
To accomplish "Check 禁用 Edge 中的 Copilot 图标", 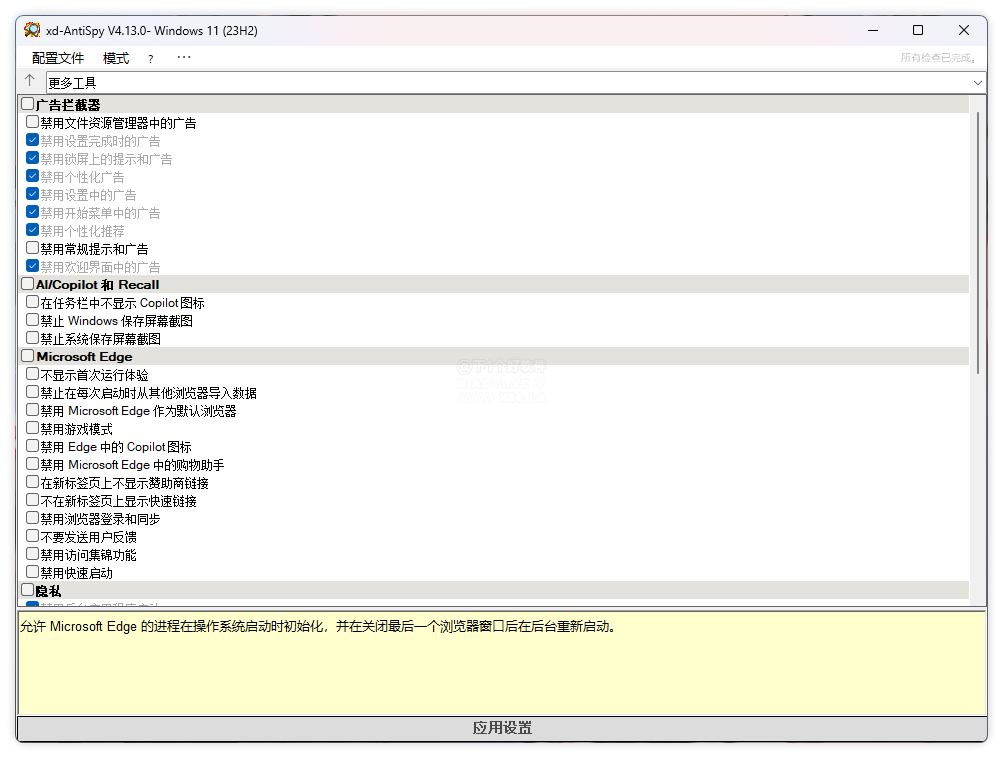I will pyautogui.click(x=33, y=445).
